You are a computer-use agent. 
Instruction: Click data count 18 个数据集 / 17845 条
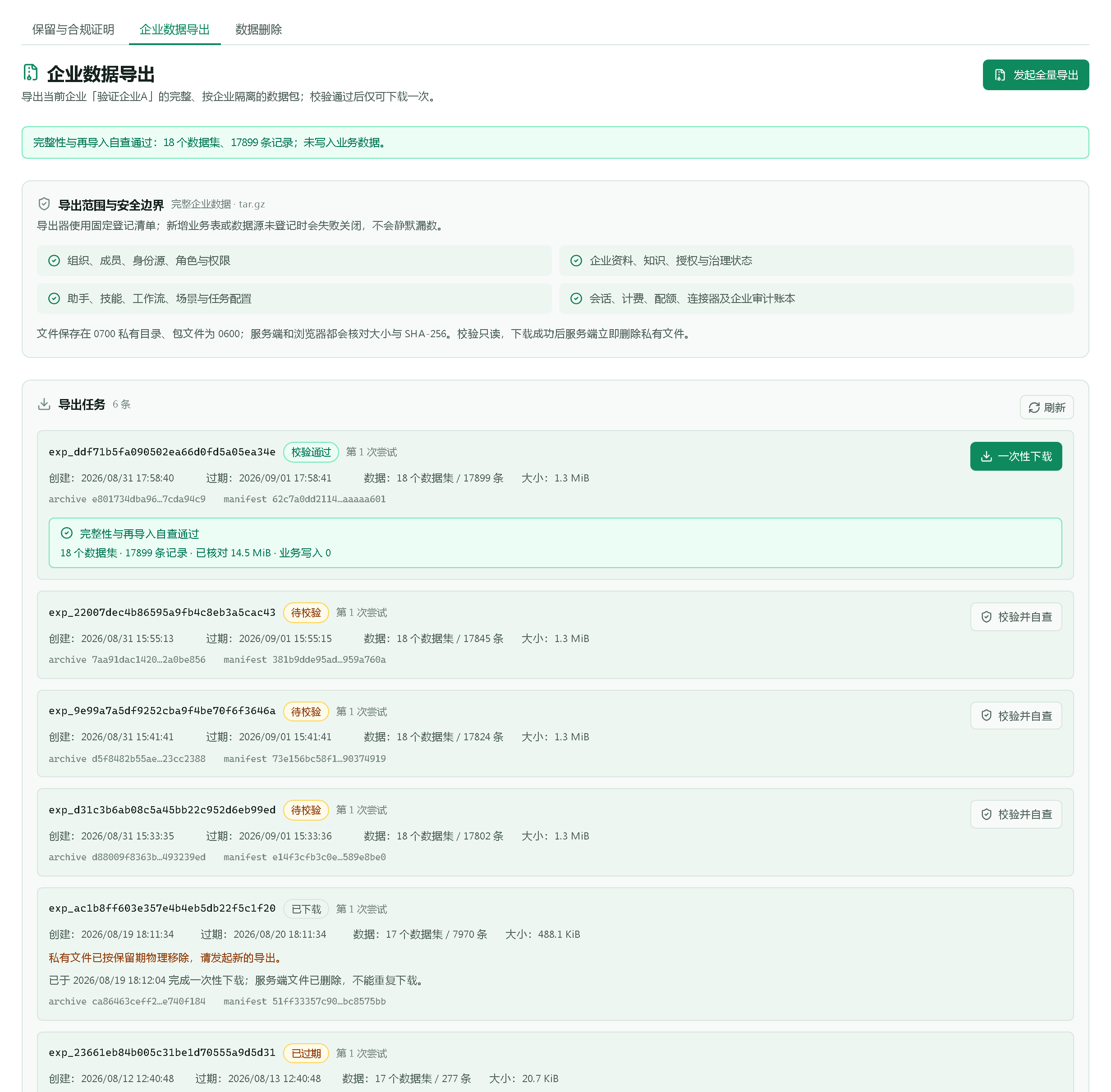(450, 639)
